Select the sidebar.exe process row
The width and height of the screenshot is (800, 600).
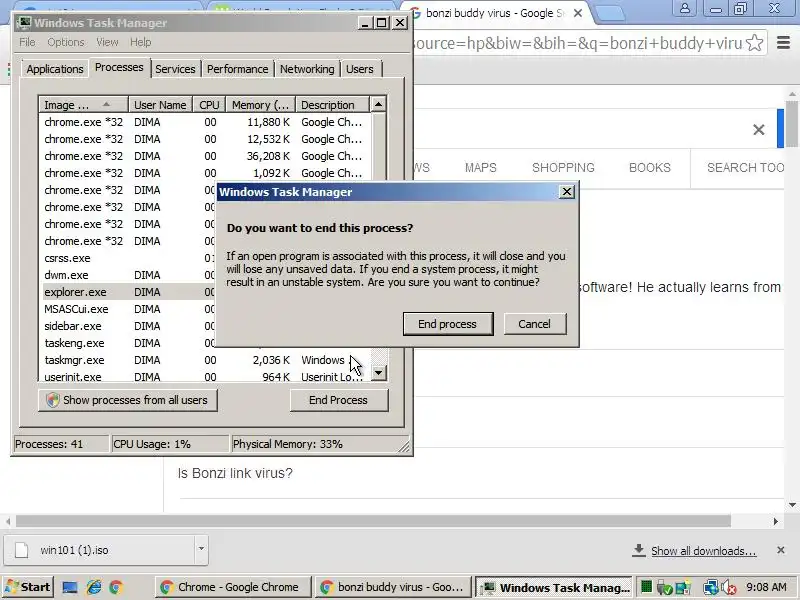128,326
